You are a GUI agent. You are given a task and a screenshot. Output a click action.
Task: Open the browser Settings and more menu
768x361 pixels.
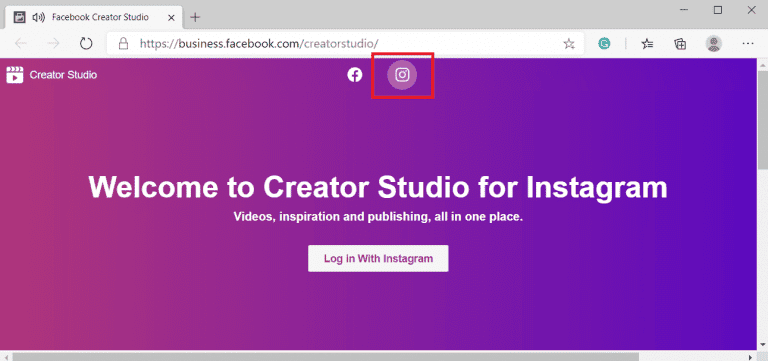click(x=747, y=44)
